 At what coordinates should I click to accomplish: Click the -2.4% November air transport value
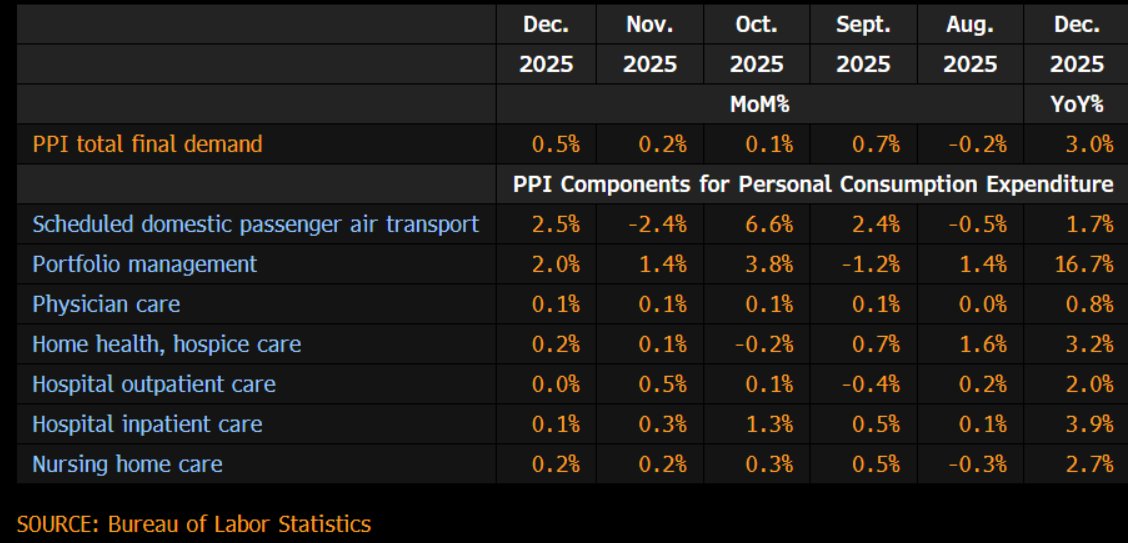click(x=659, y=224)
